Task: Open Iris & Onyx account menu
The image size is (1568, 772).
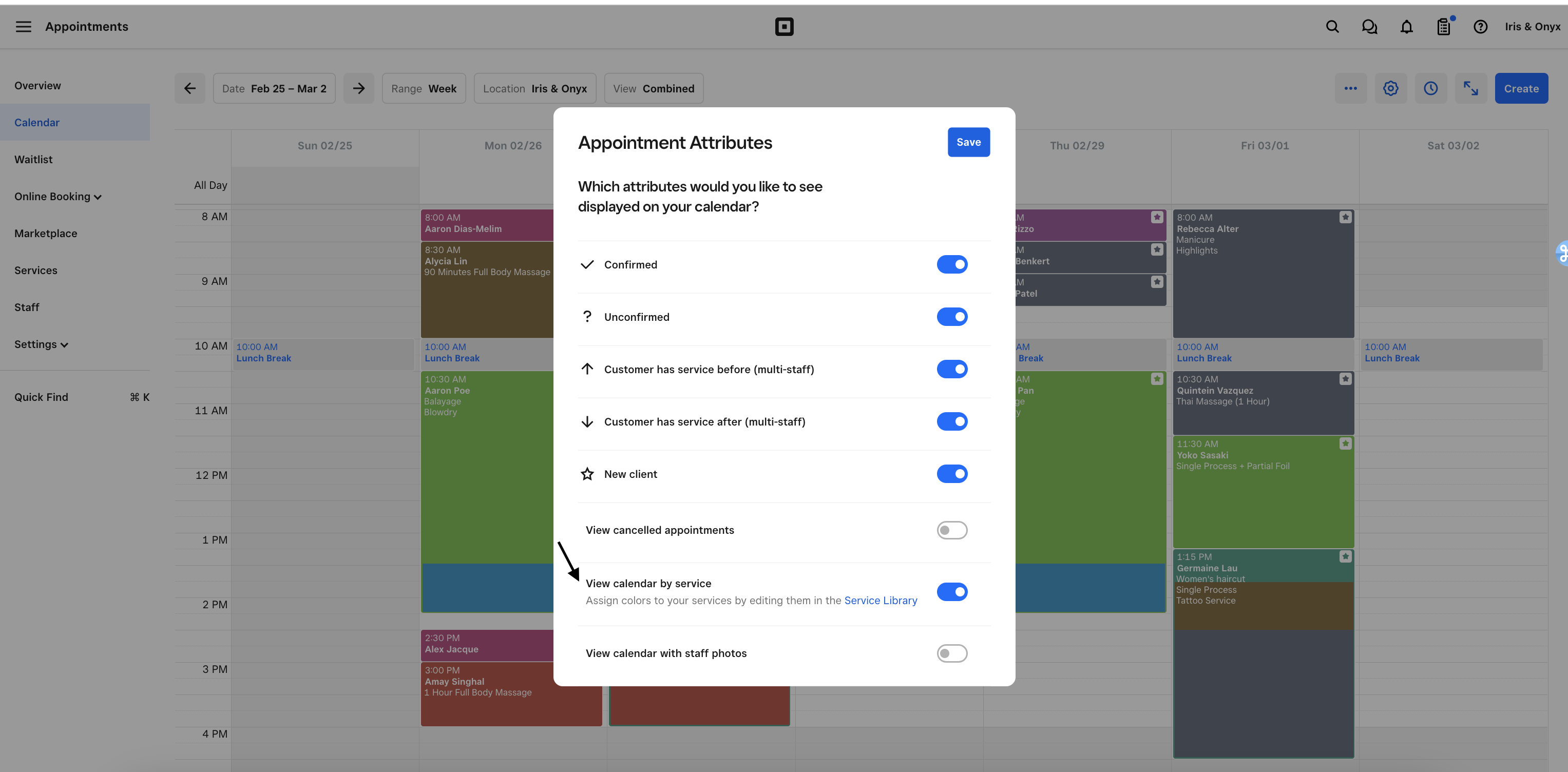Action: pos(1532,27)
